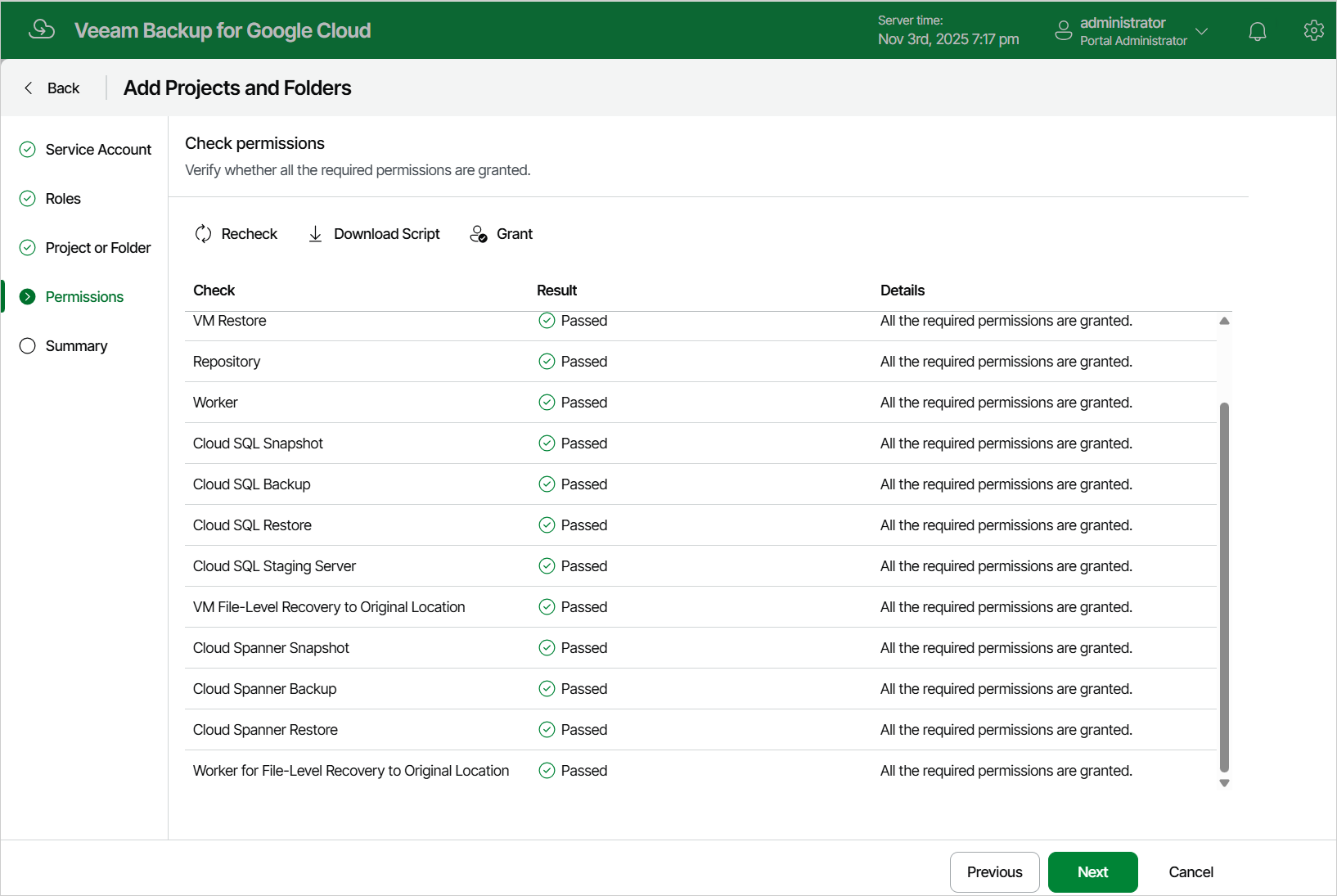Click the scrollbar up arrow
The height and width of the screenshot is (896, 1337).
coord(1224,321)
